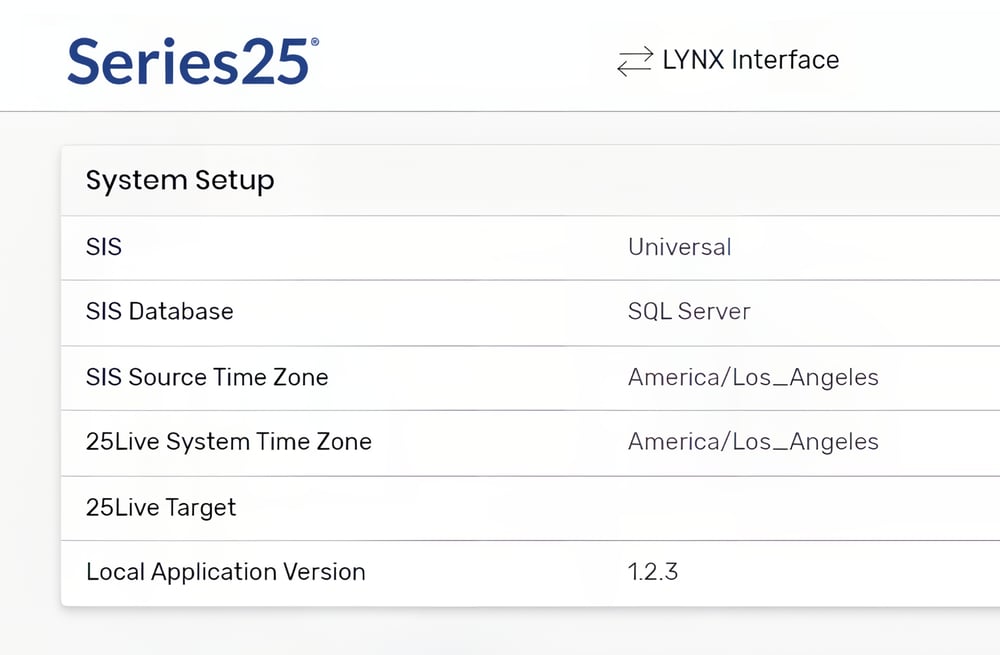
Task: Select the 1.2.3 version value
Action: pyautogui.click(x=653, y=571)
